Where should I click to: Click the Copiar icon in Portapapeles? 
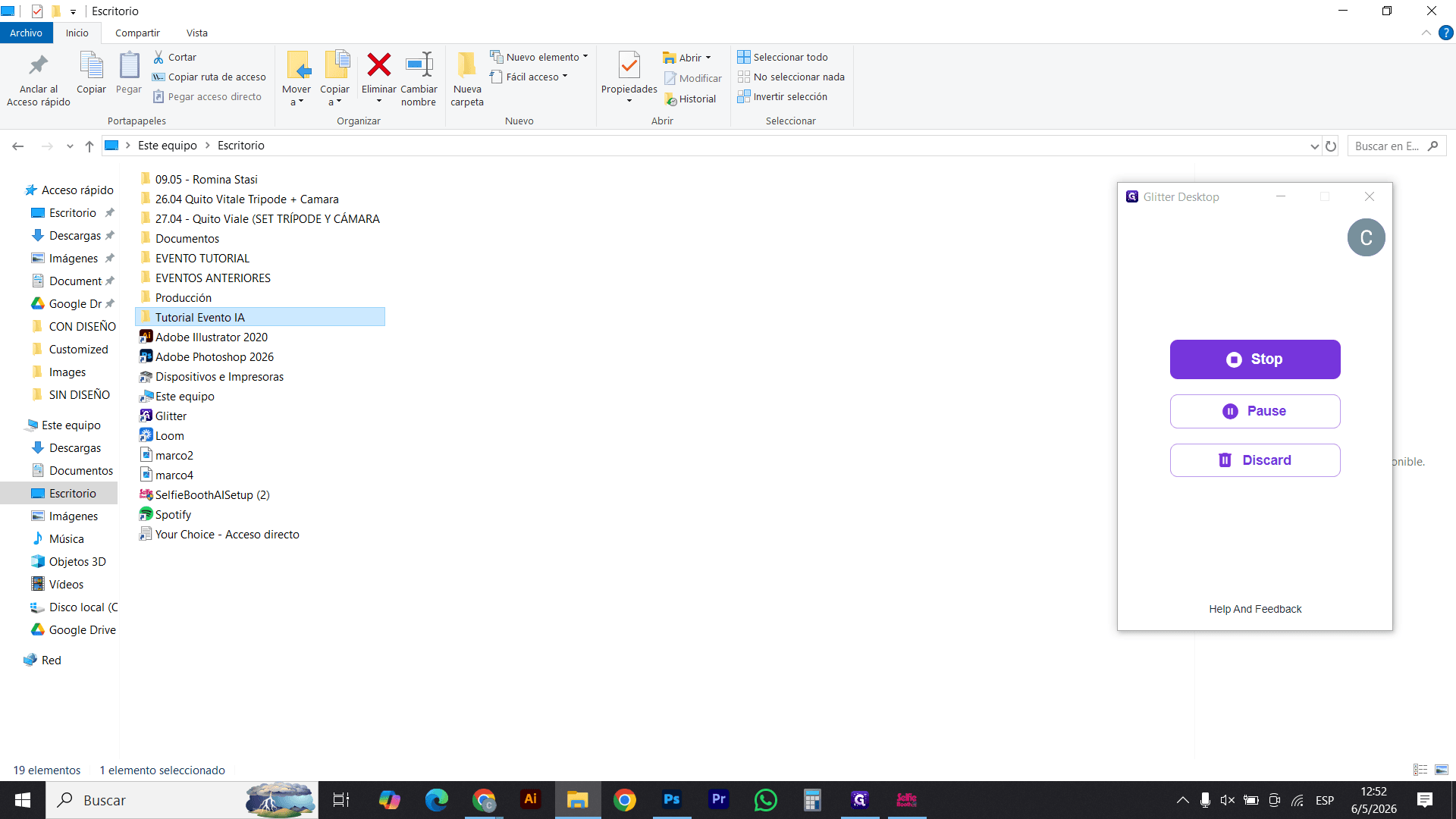point(91,65)
